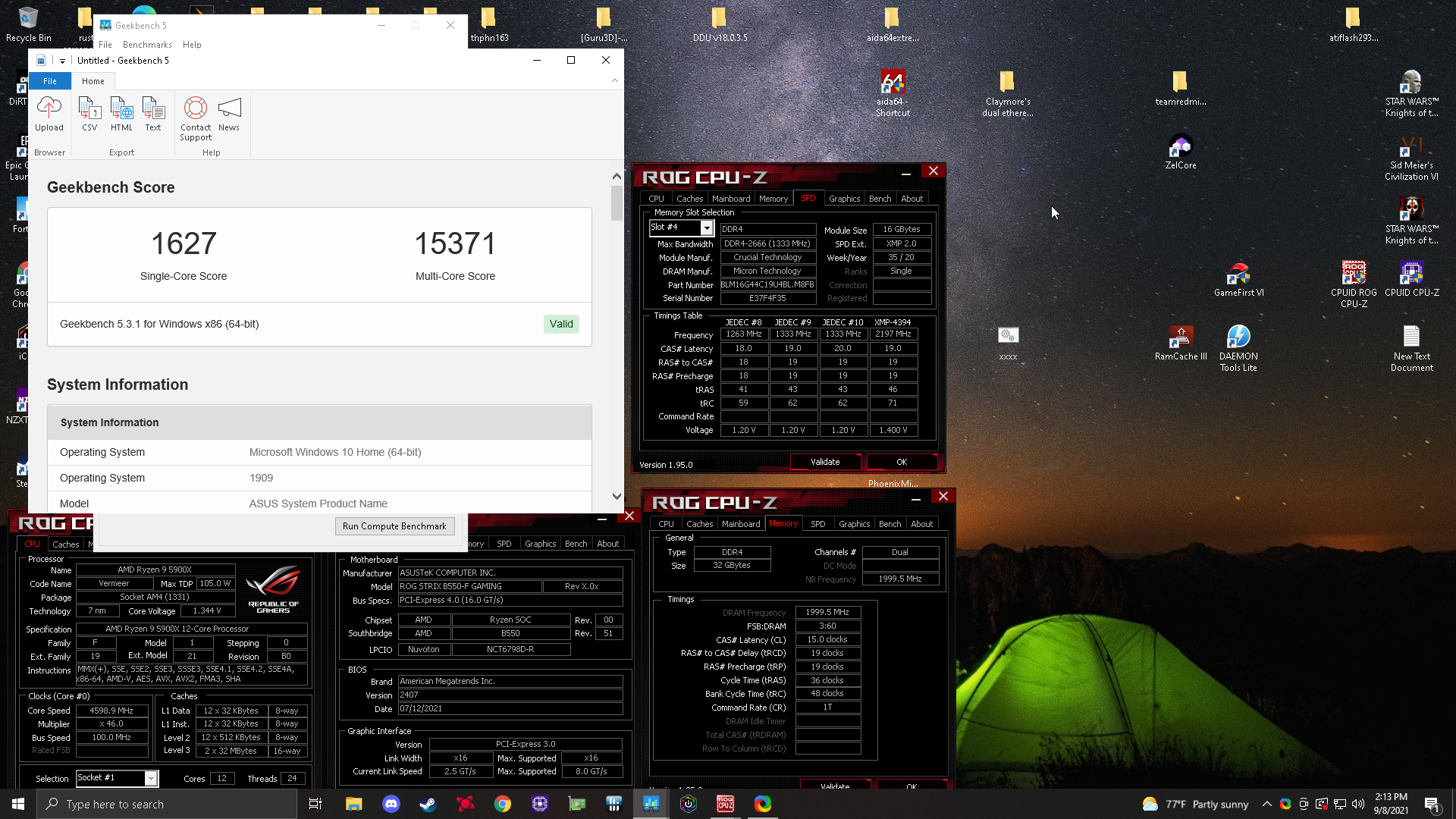Switch to Mainboard tab in SPD CPU-Z window
The width and height of the screenshot is (1456, 819).
point(731,199)
